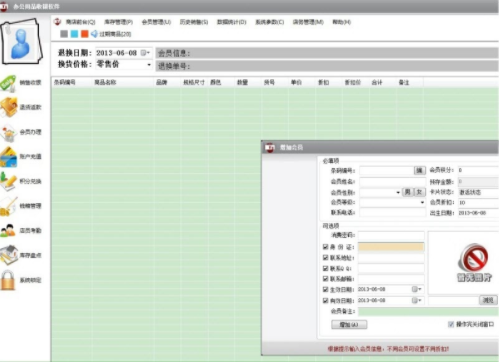Click the 浏览 browse photo button
This screenshot has height=363, width=502.
tap(488, 300)
